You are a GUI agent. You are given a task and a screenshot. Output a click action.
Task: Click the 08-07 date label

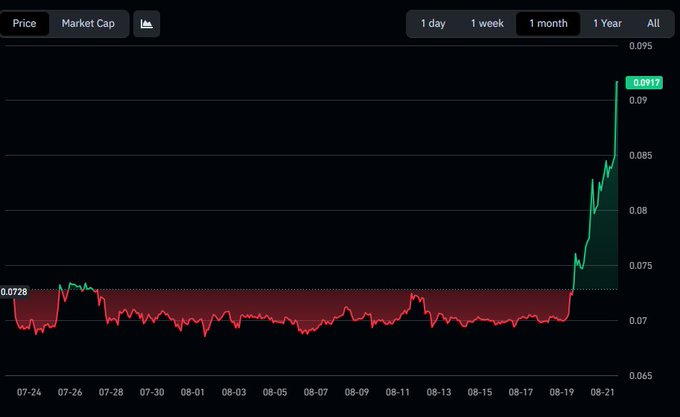click(x=316, y=392)
